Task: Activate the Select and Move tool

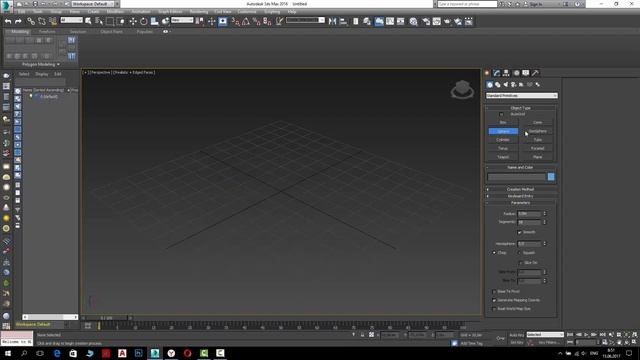Action: (x=133, y=21)
